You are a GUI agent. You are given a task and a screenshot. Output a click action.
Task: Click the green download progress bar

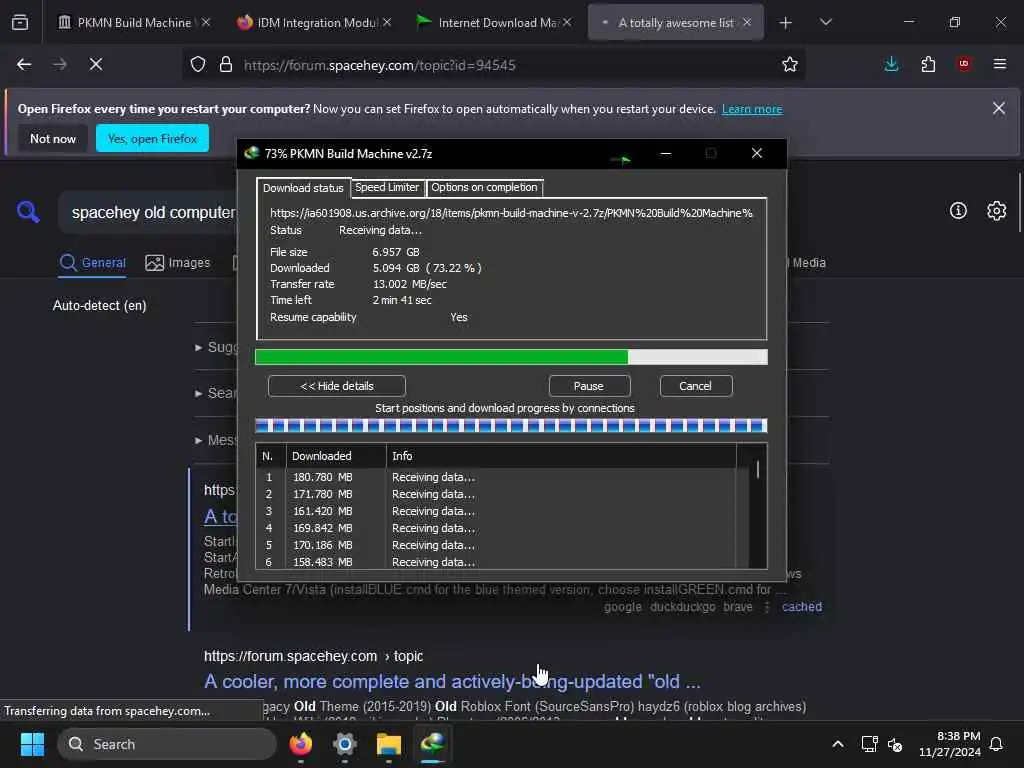[511, 357]
